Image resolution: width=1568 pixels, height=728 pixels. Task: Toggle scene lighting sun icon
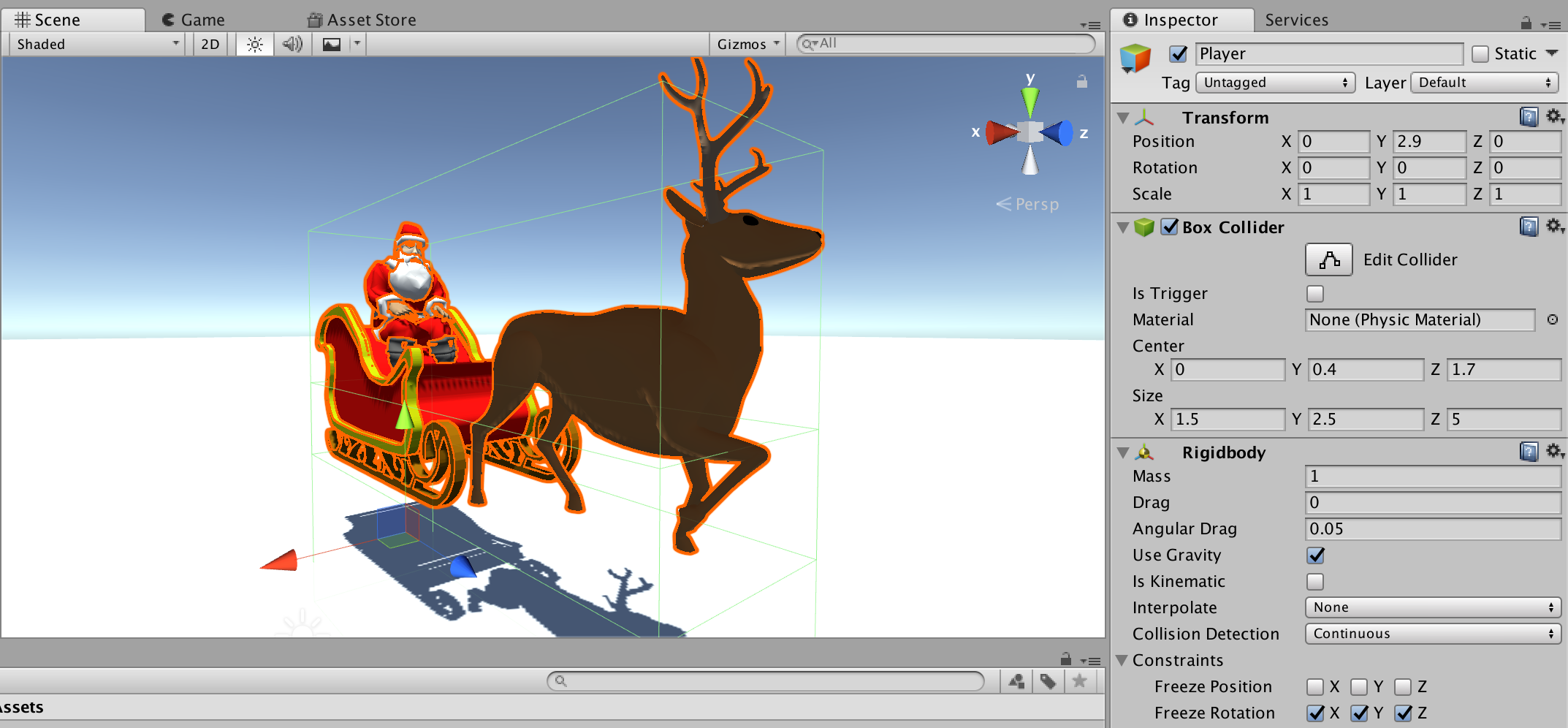click(254, 45)
